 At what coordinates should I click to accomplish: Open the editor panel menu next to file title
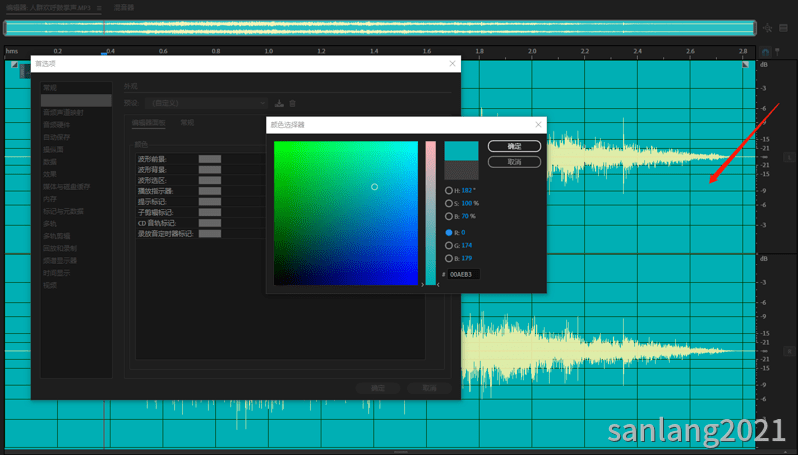pyautogui.click(x=99, y=8)
